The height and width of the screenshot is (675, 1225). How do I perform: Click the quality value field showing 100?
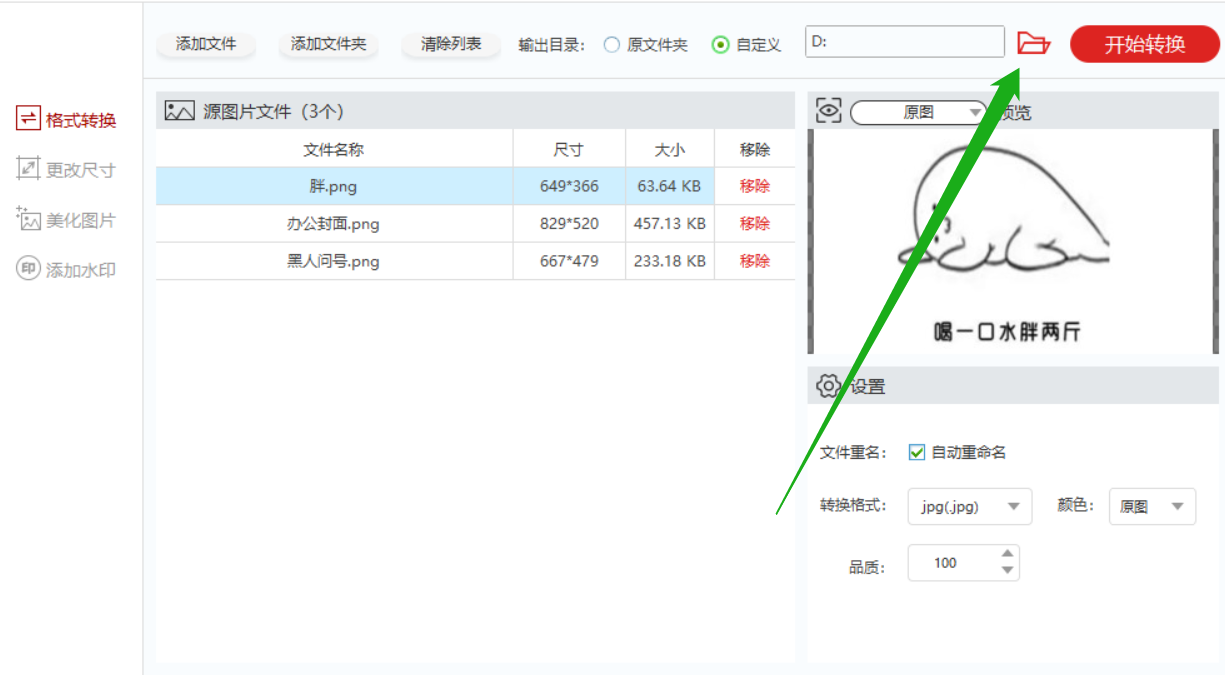[953, 563]
